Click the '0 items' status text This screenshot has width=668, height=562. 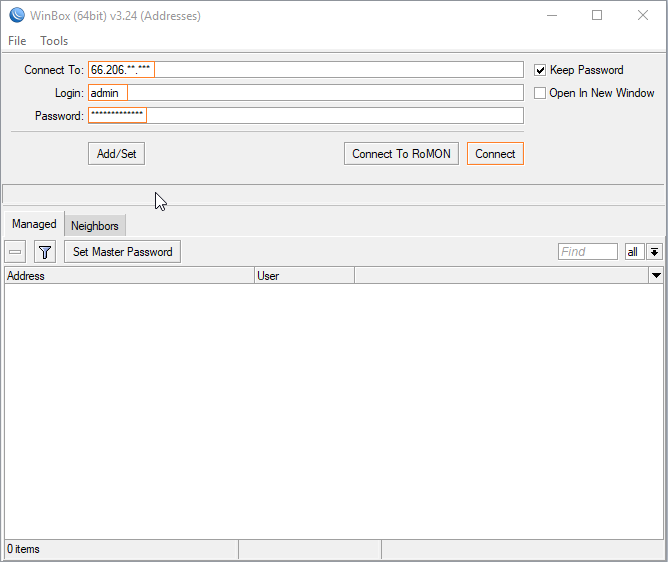(23, 549)
